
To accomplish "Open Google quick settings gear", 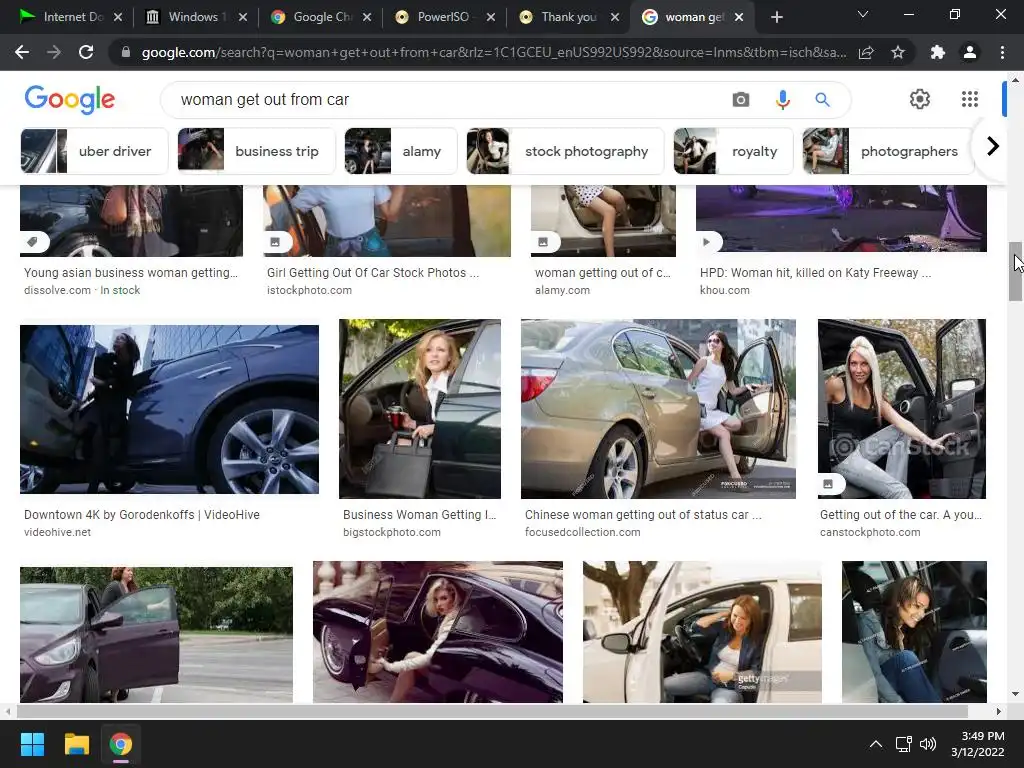I will pyautogui.click(x=920, y=99).
